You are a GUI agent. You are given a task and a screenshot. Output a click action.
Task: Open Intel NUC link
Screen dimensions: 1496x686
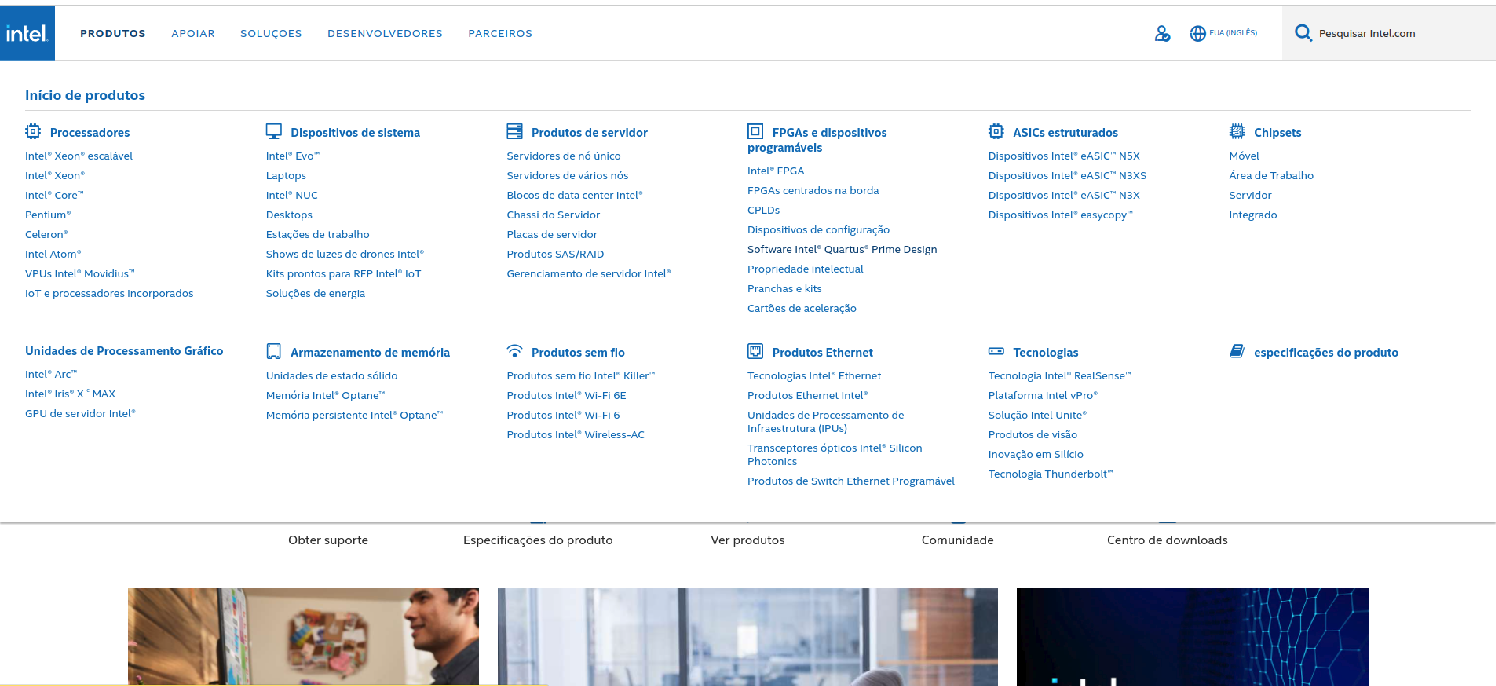tap(292, 195)
